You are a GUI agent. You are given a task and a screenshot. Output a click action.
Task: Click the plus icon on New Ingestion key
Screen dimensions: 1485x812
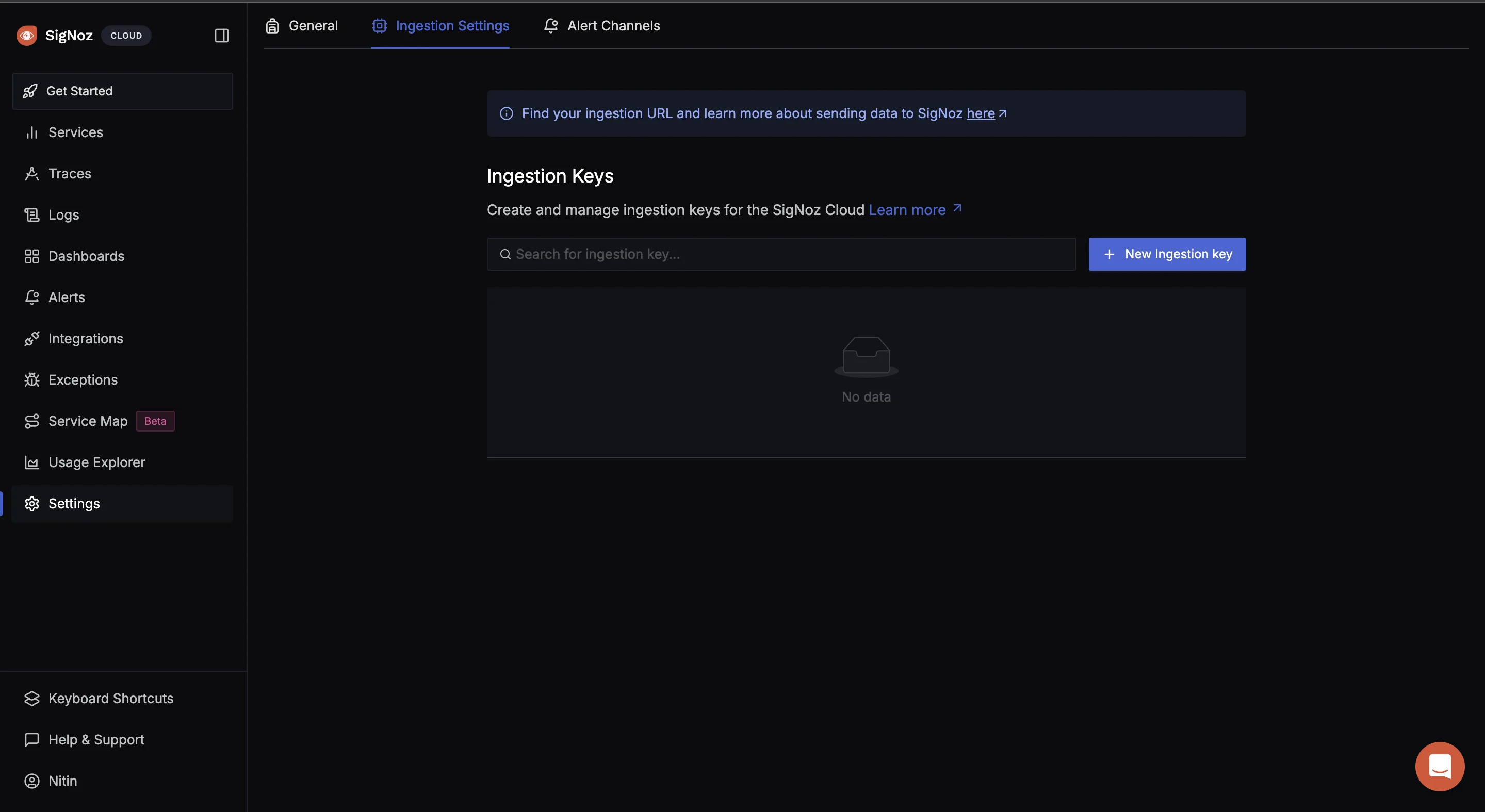(x=1109, y=254)
